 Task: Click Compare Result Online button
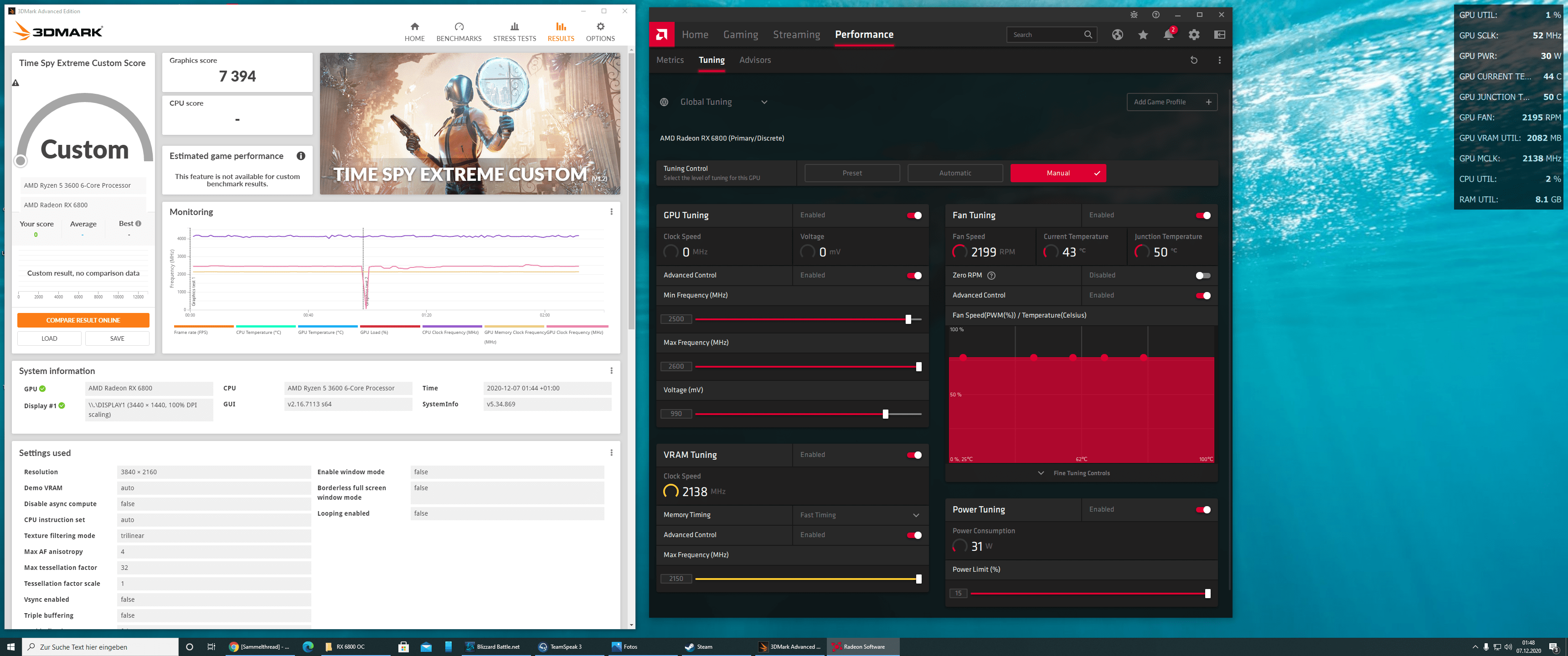click(x=83, y=320)
